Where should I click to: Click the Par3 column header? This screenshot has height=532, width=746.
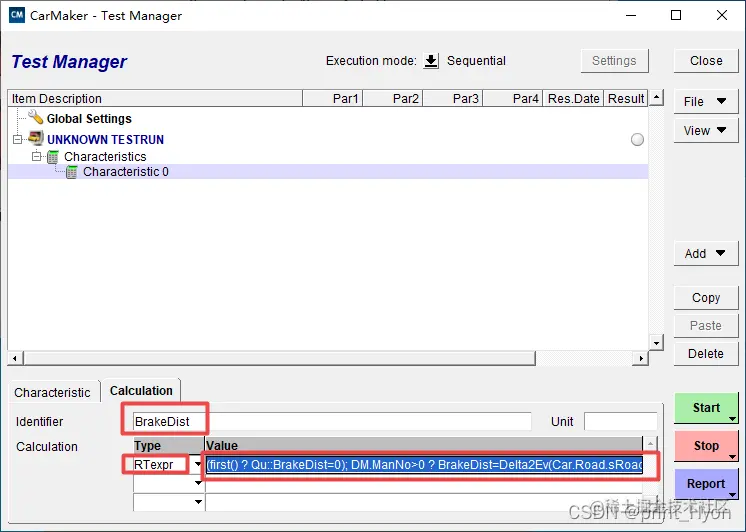pos(452,99)
